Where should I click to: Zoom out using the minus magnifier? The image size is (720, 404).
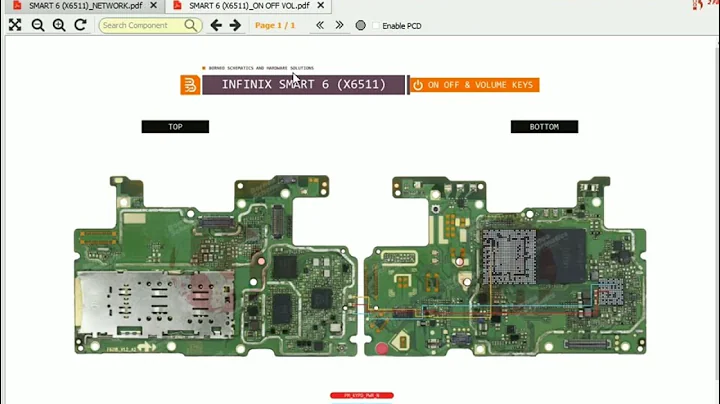[x=38, y=25]
